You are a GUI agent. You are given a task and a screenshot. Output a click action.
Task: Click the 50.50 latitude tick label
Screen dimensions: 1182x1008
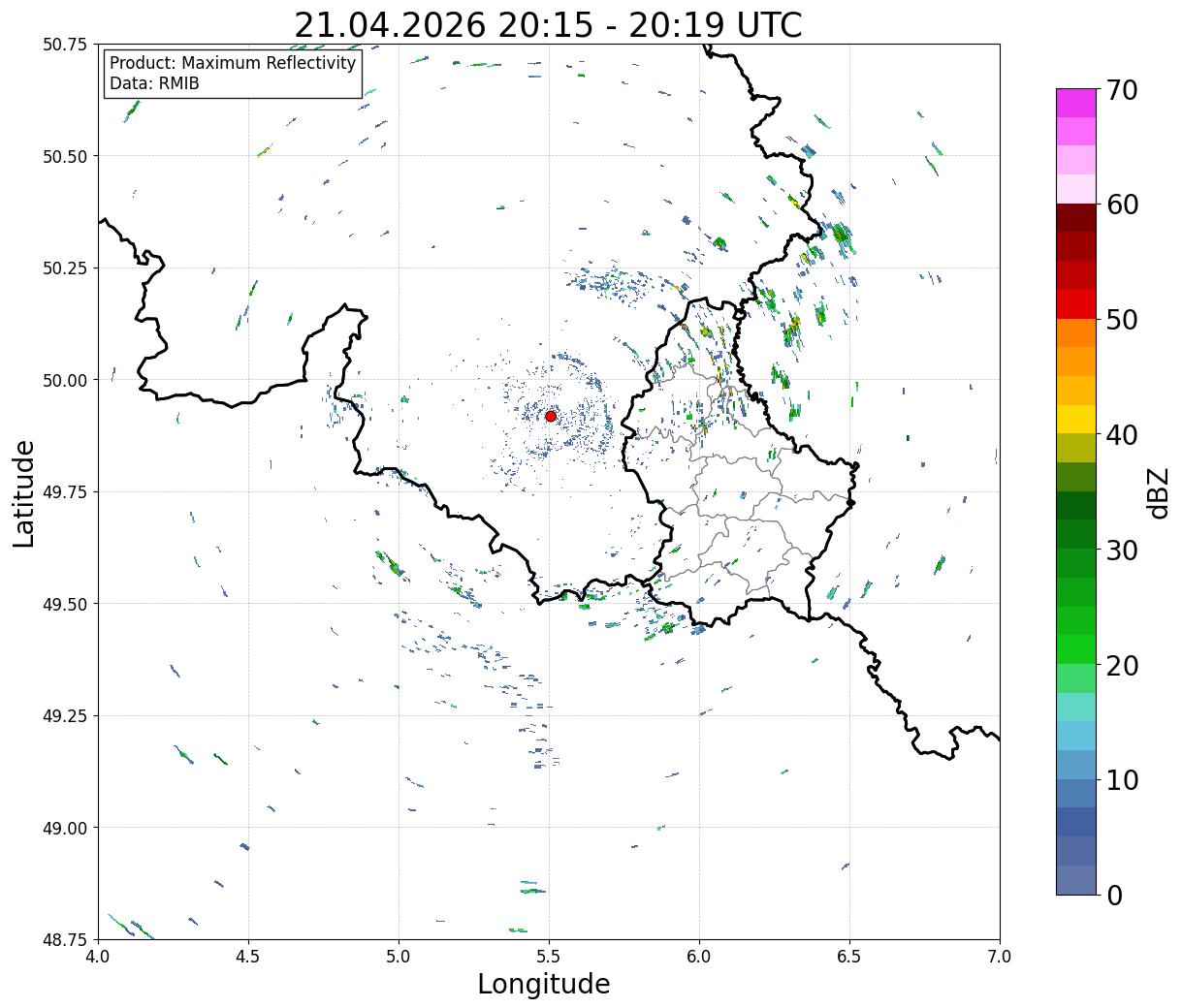coord(65,156)
